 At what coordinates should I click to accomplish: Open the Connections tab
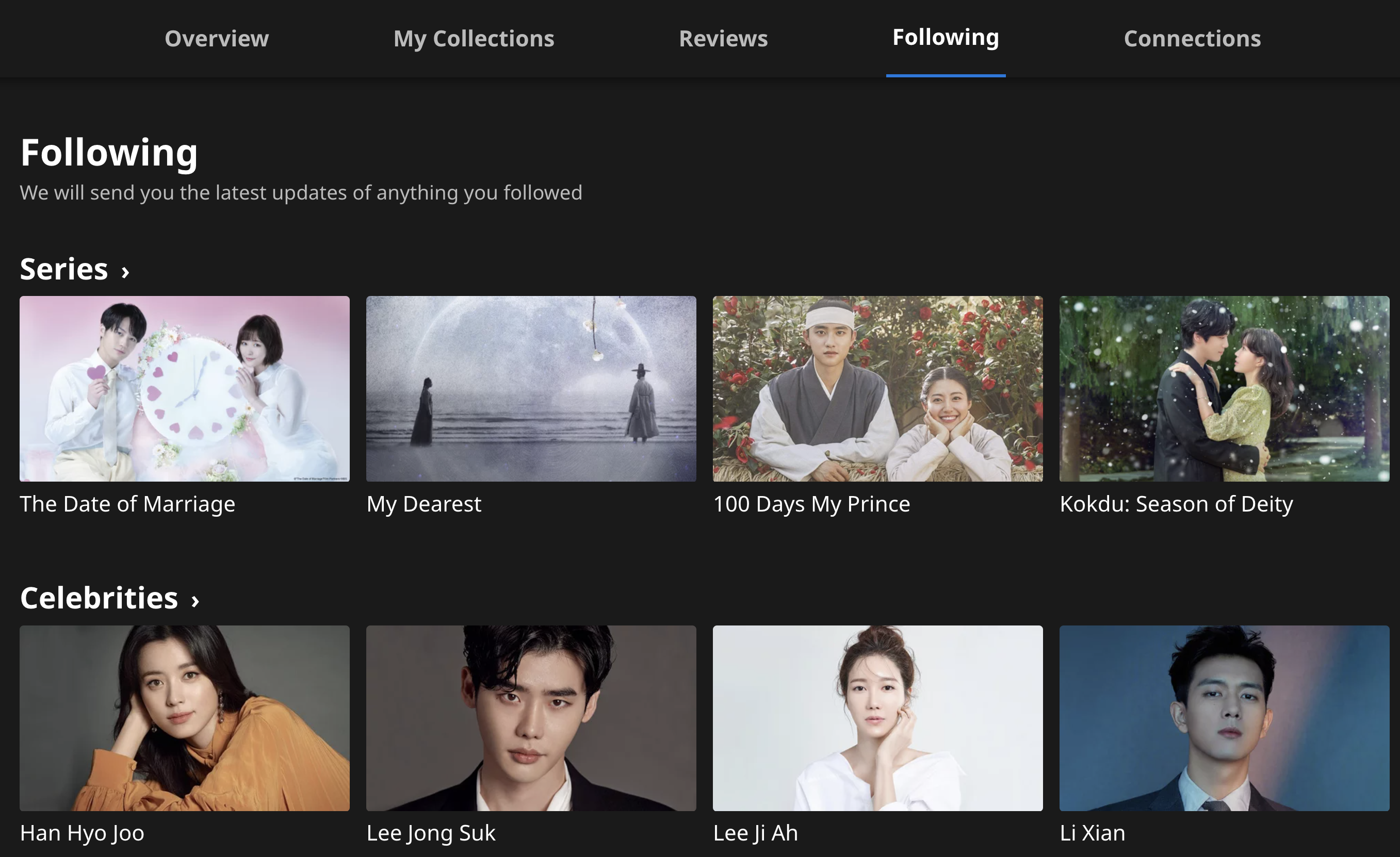[x=1192, y=39]
